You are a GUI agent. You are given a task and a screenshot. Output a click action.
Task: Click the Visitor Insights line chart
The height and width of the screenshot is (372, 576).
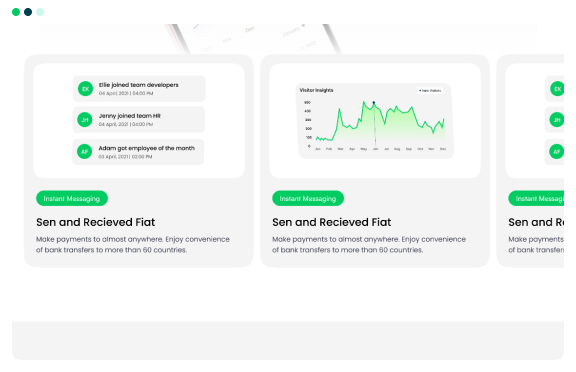pos(375,121)
